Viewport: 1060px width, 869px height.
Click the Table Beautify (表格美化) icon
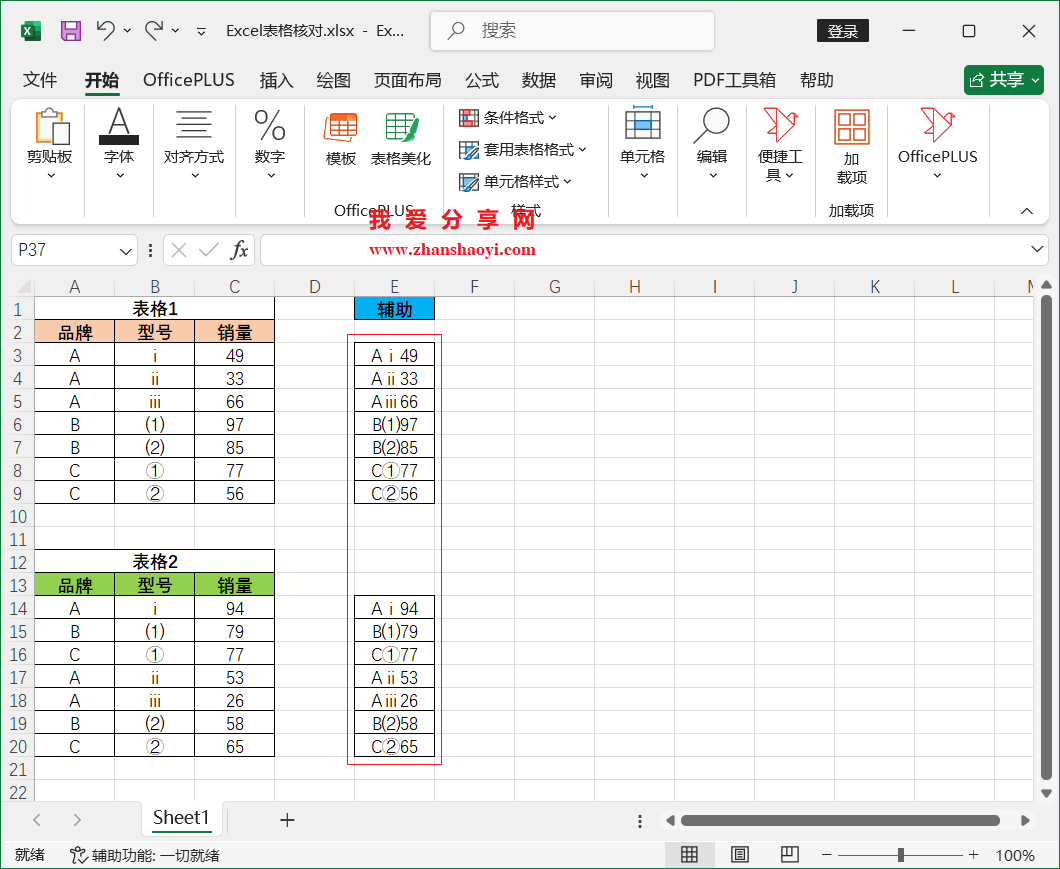401,139
